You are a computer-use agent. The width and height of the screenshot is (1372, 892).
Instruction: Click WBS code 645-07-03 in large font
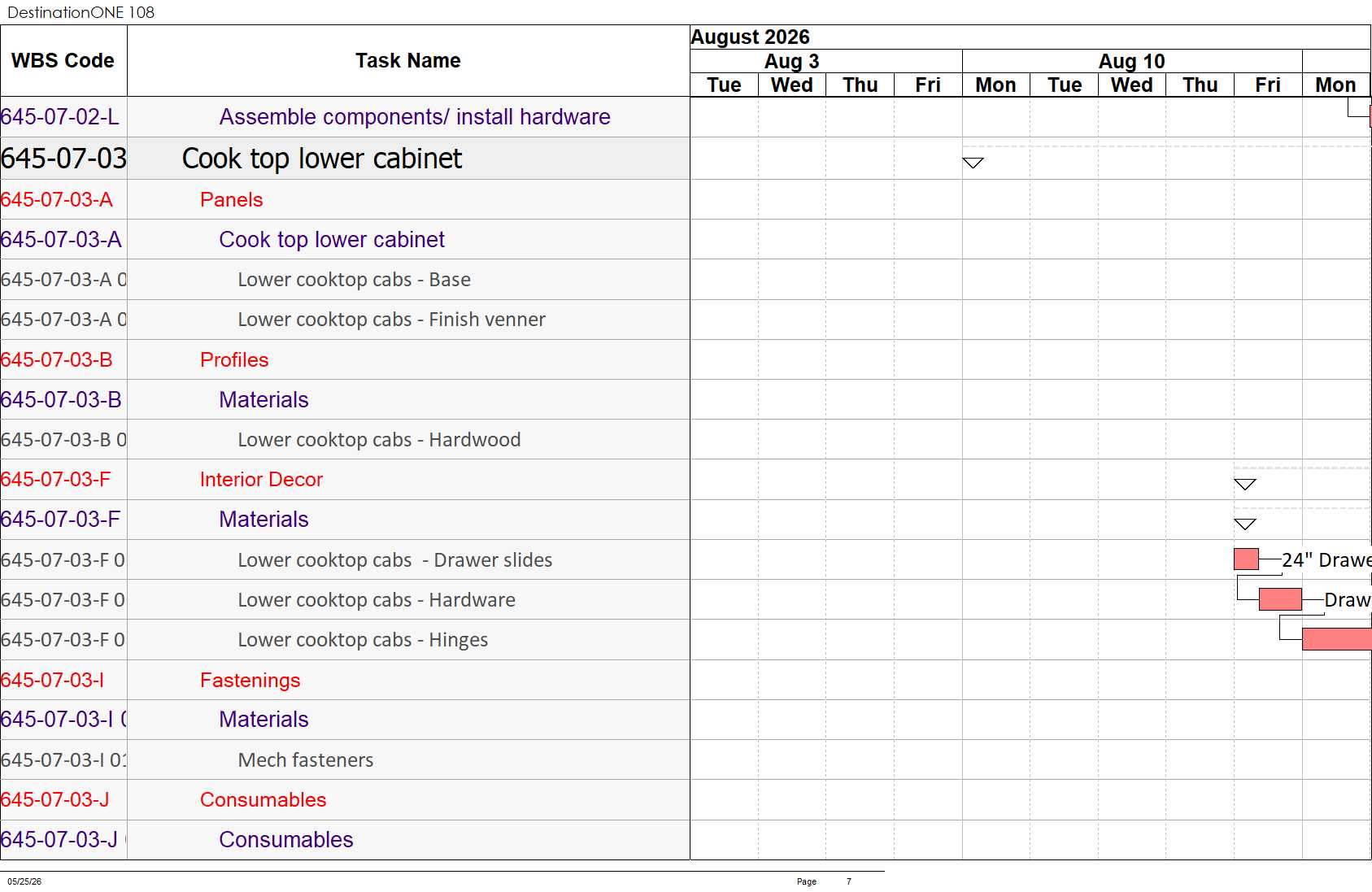[x=63, y=159]
